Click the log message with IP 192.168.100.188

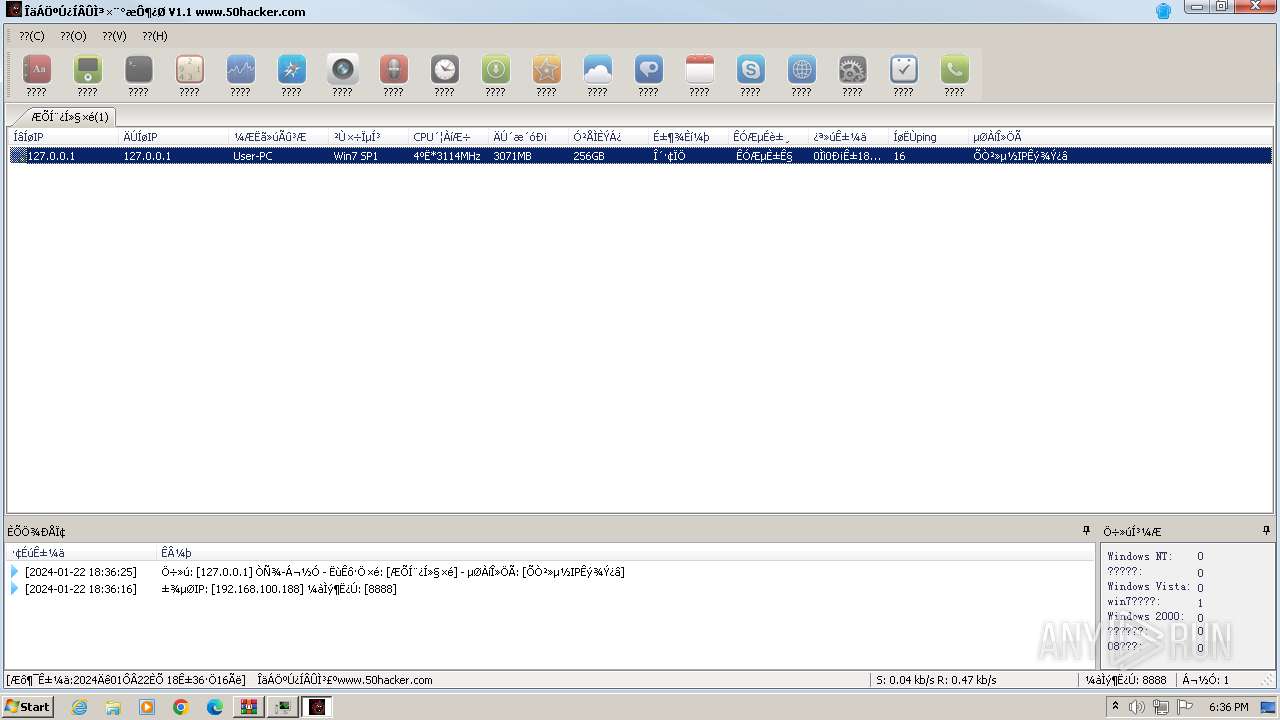279,589
